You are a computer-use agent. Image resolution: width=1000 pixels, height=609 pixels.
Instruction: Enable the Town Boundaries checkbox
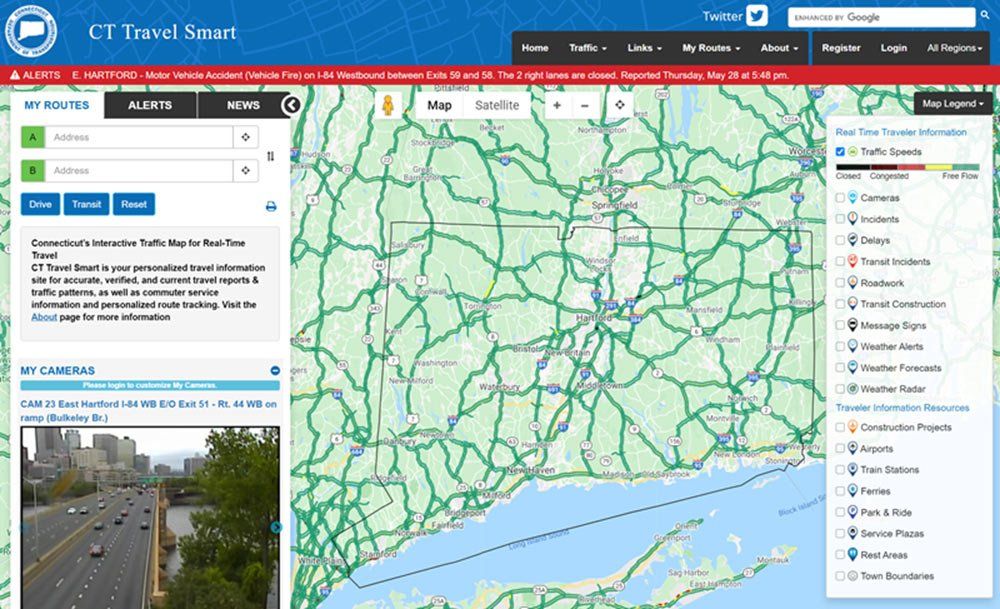(841, 576)
